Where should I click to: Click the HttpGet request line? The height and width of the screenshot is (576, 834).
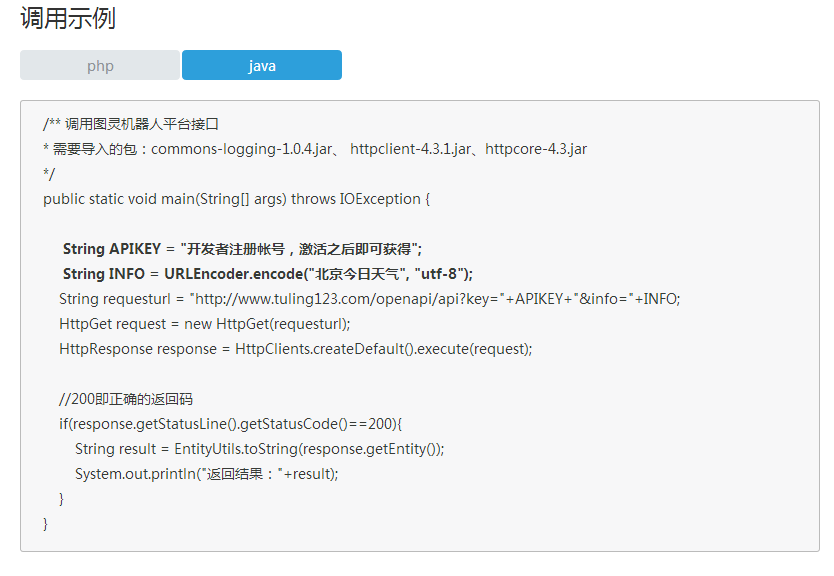(205, 324)
